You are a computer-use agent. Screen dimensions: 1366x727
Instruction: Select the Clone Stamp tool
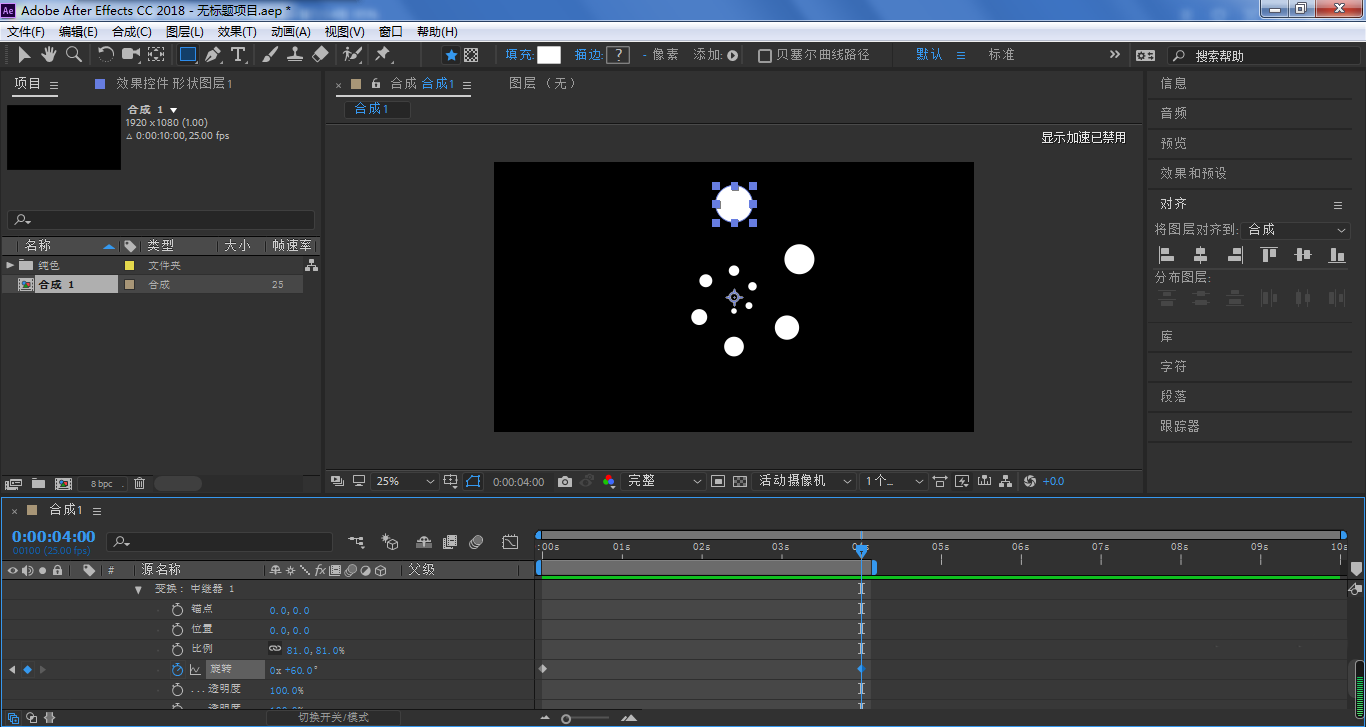coord(295,55)
